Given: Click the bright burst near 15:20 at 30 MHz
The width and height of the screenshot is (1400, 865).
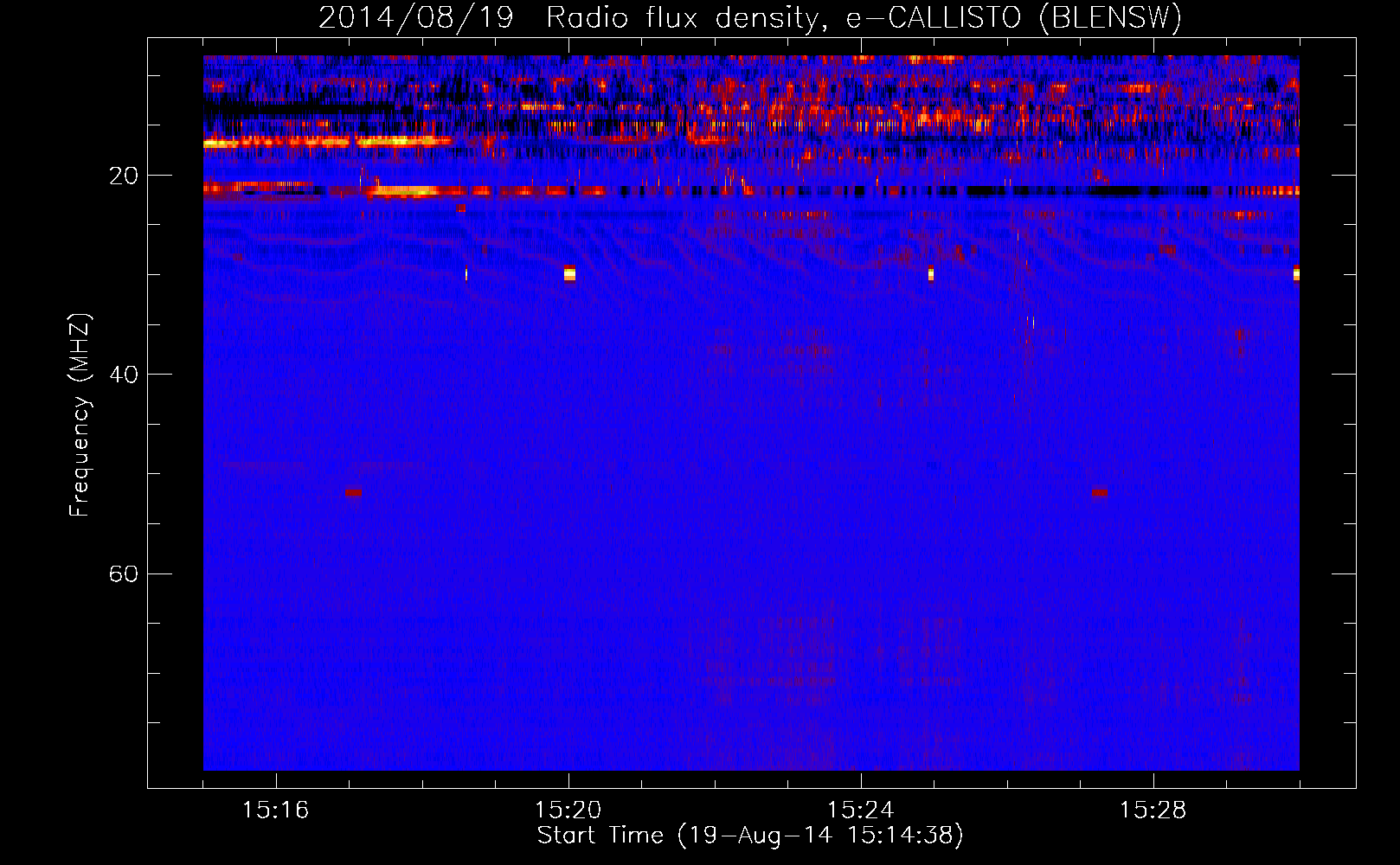Looking at the screenshot, I should click(569, 273).
